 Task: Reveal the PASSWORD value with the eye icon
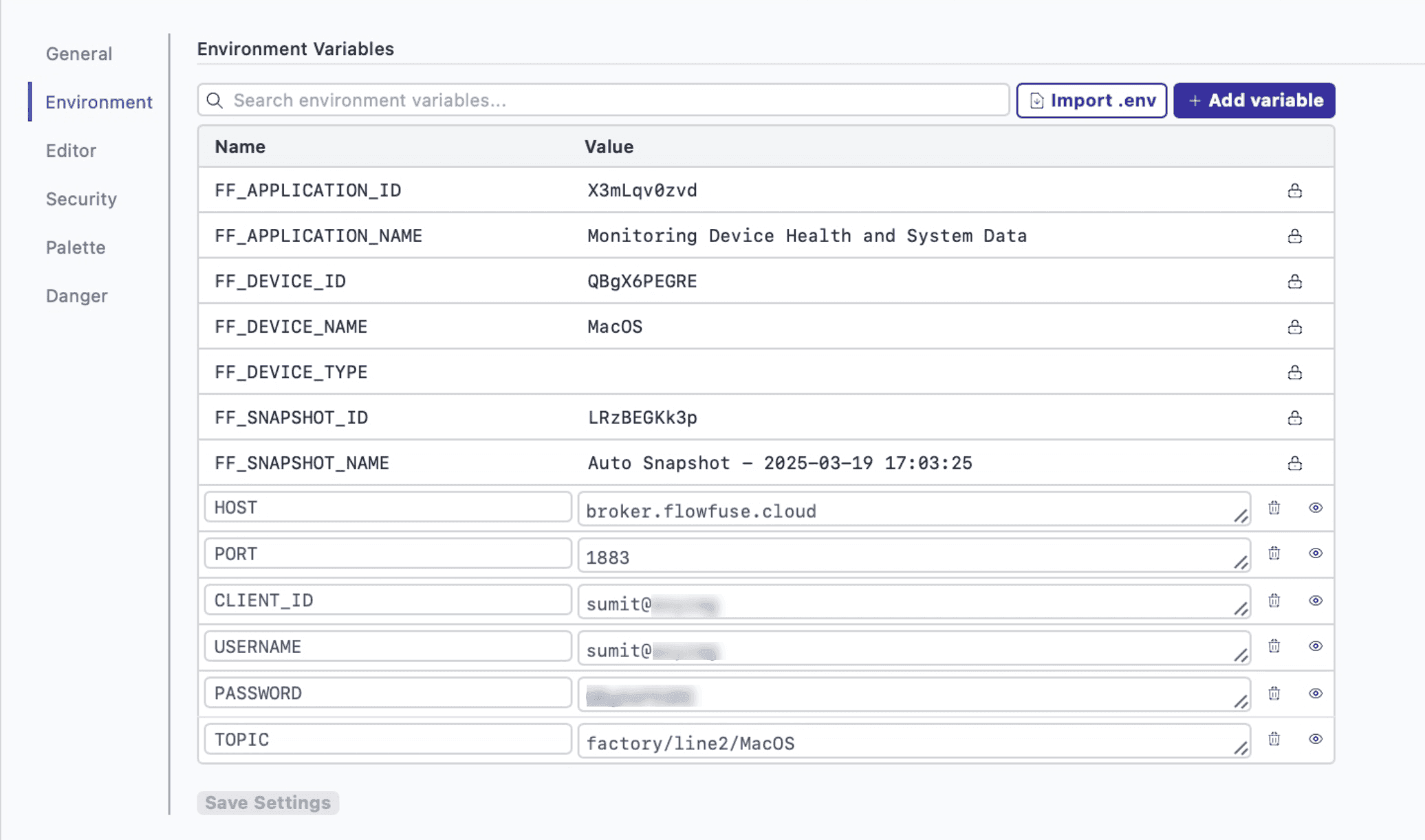pyautogui.click(x=1316, y=693)
